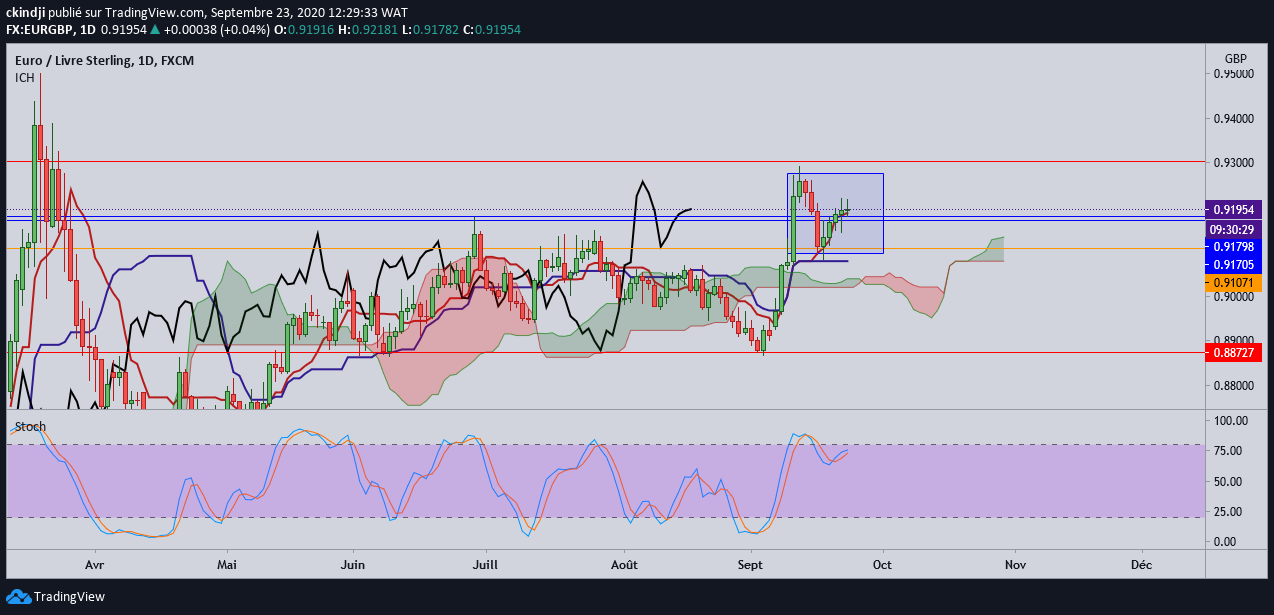This screenshot has width=1274, height=615.
Task: Click the Sept label on time axis
Action: [749, 564]
